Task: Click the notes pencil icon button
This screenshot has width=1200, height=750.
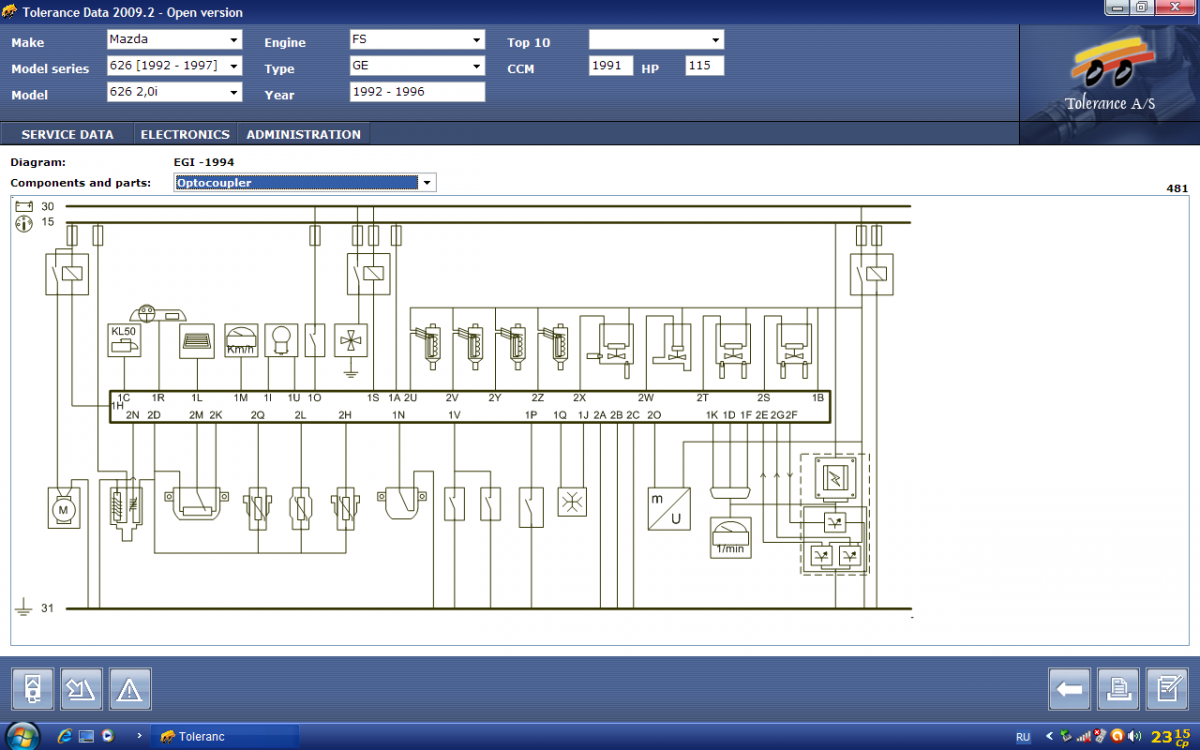Action: pos(1167,689)
